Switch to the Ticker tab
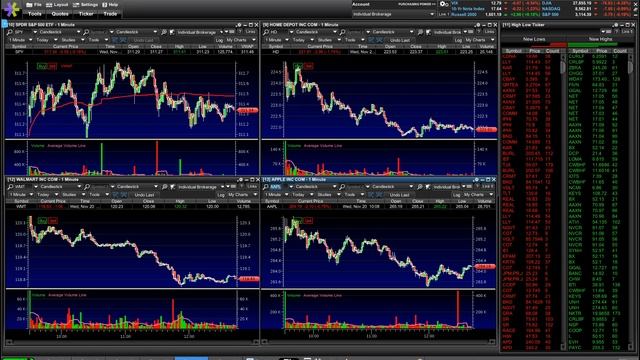 pos(86,14)
